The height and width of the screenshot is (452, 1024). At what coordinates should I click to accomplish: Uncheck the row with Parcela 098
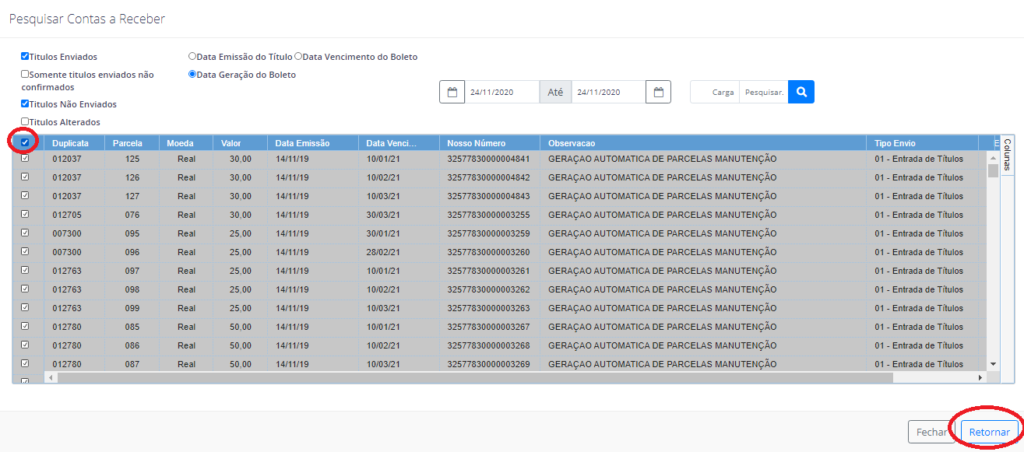tap(25, 288)
